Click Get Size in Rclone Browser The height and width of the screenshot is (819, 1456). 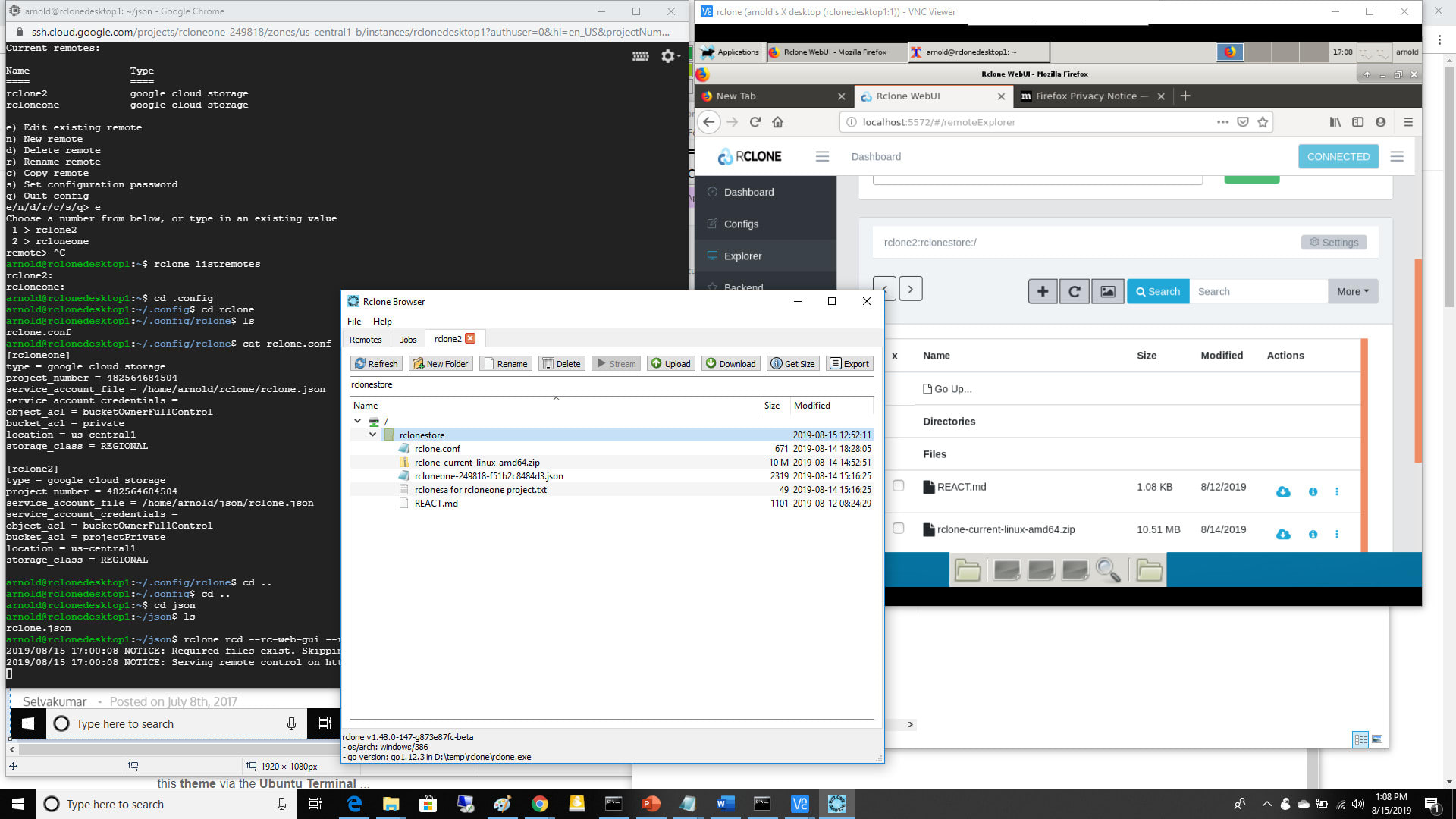pos(792,364)
